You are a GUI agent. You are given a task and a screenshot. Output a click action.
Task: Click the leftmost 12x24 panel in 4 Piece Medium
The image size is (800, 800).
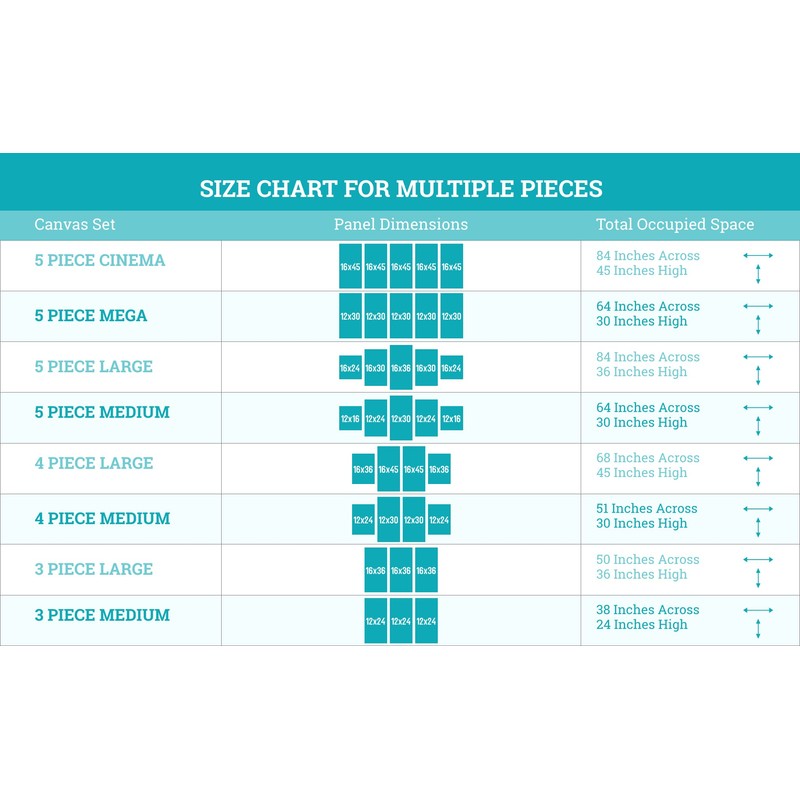pos(363,519)
